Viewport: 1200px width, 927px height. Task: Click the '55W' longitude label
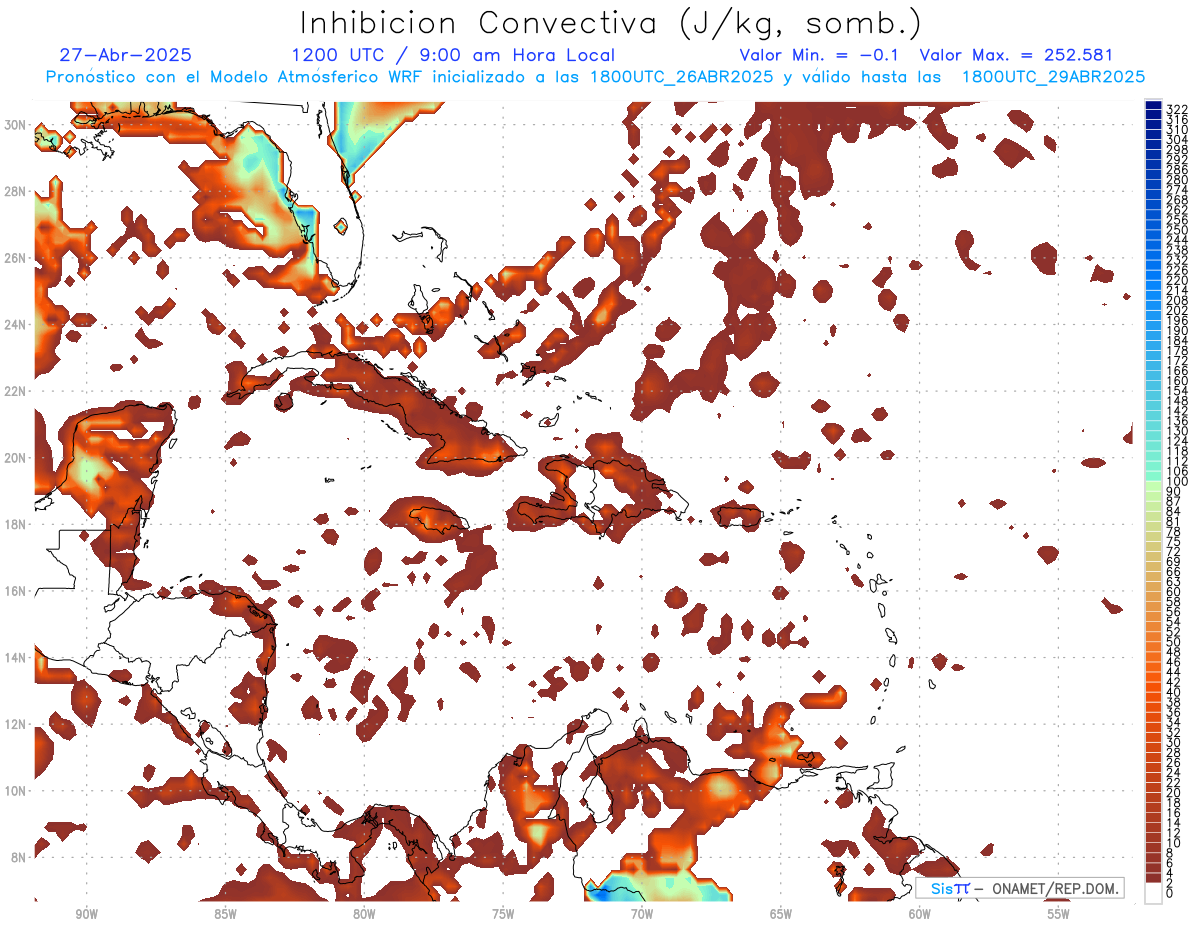[1058, 914]
